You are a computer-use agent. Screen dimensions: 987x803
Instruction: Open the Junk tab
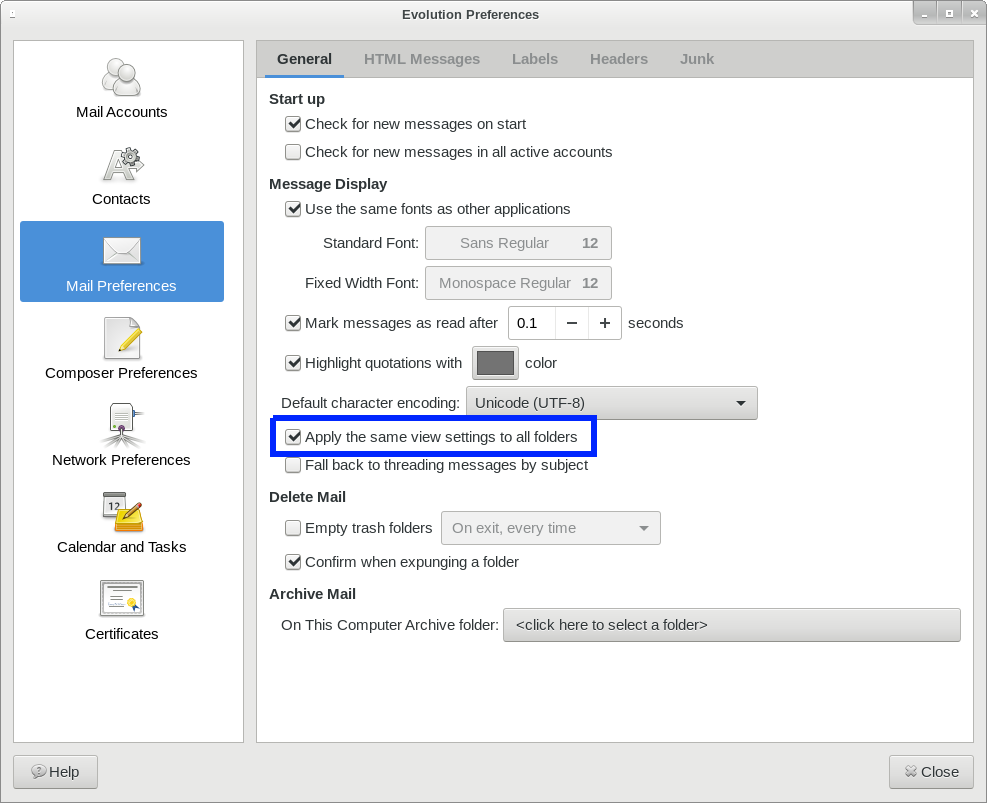696,59
